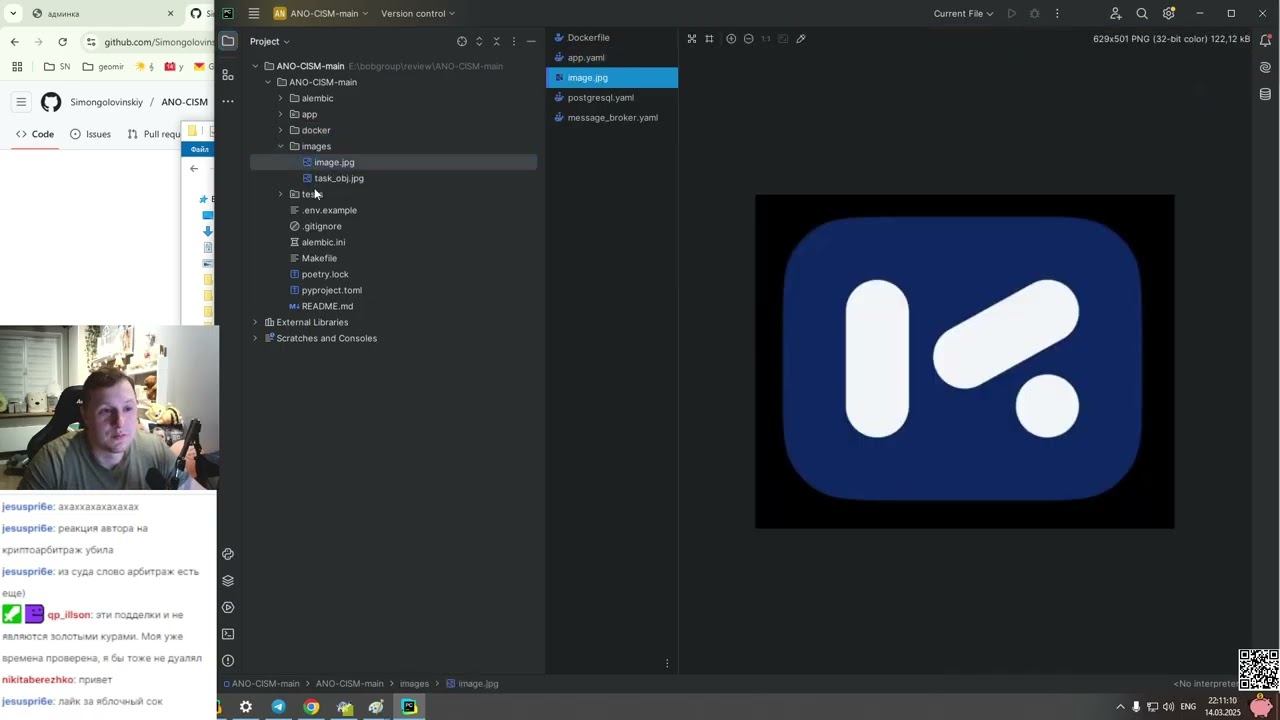The image size is (1280, 720).
Task: Zoom out of the image
Action: 748,39
